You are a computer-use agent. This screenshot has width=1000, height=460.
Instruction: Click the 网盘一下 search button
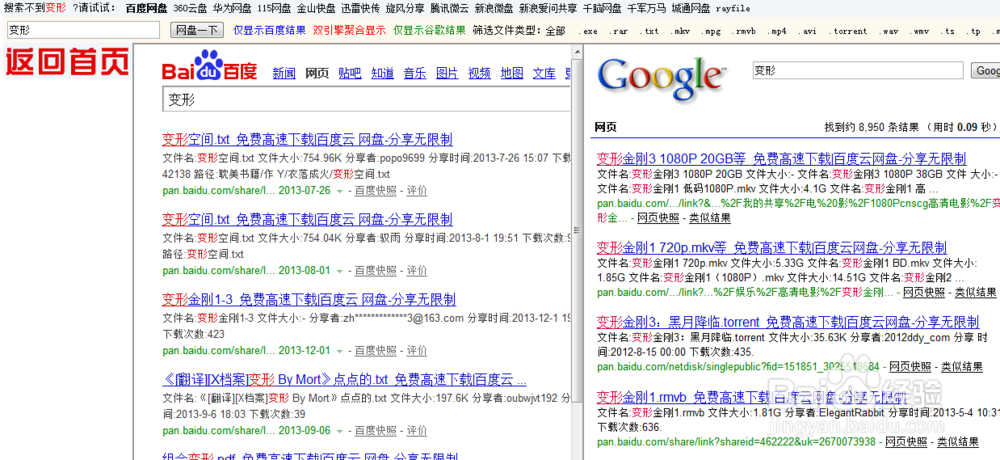[x=197, y=30]
